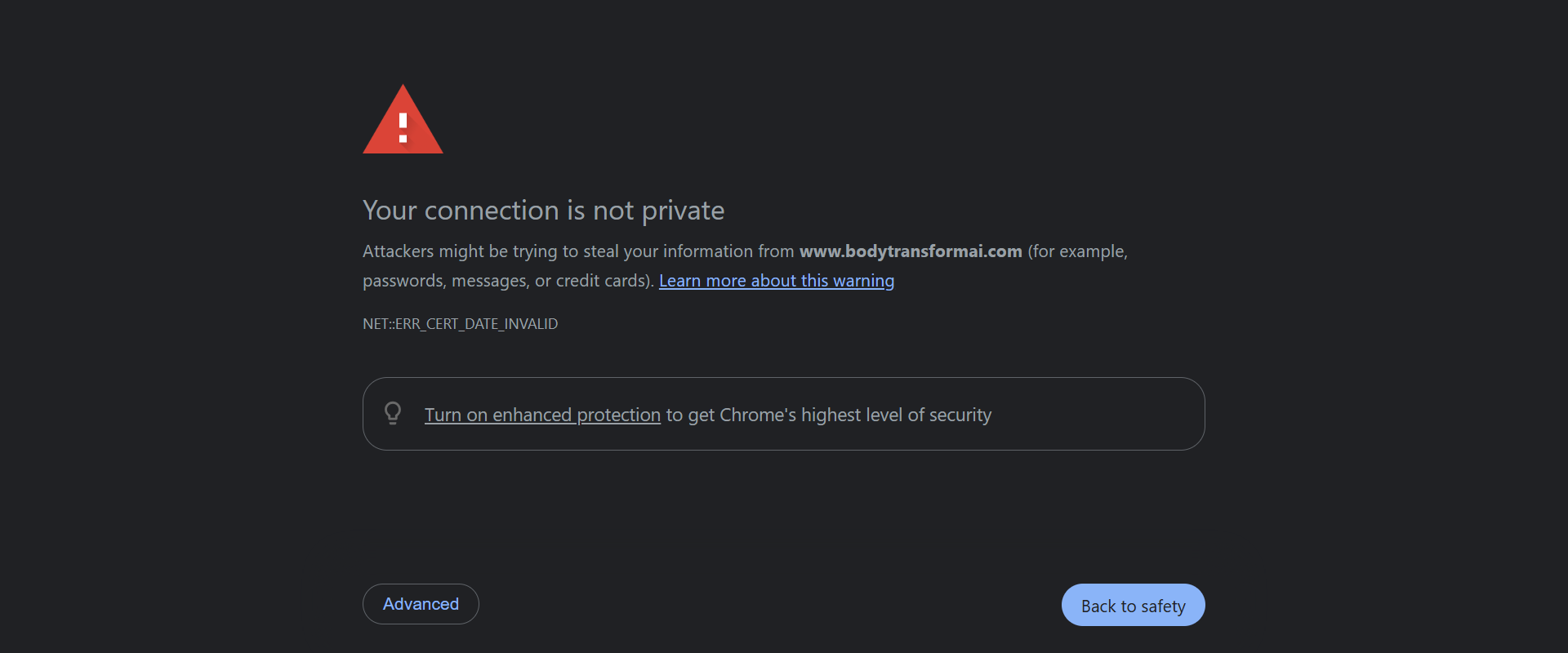Click the "Your connection is not private" heading
Image resolution: width=1568 pixels, height=653 pixels.
pos(543,211)
